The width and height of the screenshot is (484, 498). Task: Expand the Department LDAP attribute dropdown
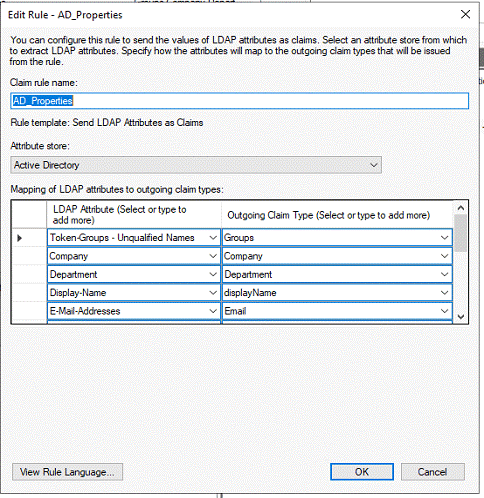tap(213, 274)
